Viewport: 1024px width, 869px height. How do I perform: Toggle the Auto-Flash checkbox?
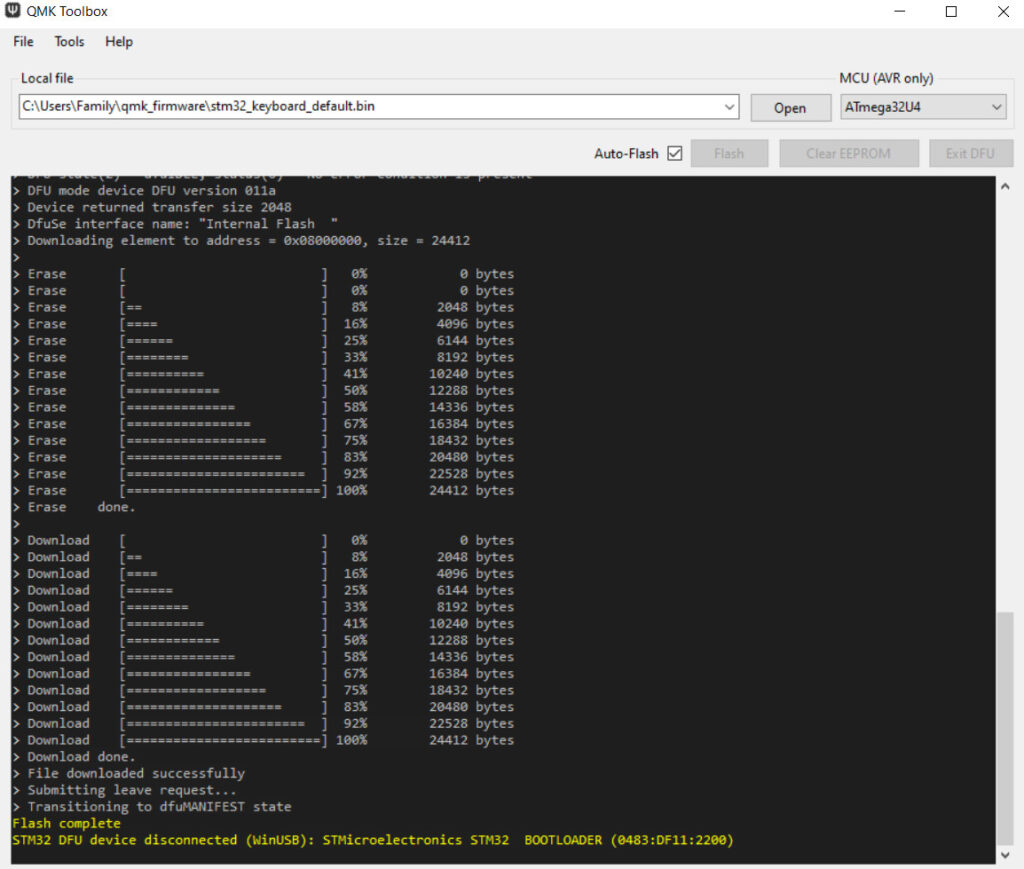(x=674, y=154)
